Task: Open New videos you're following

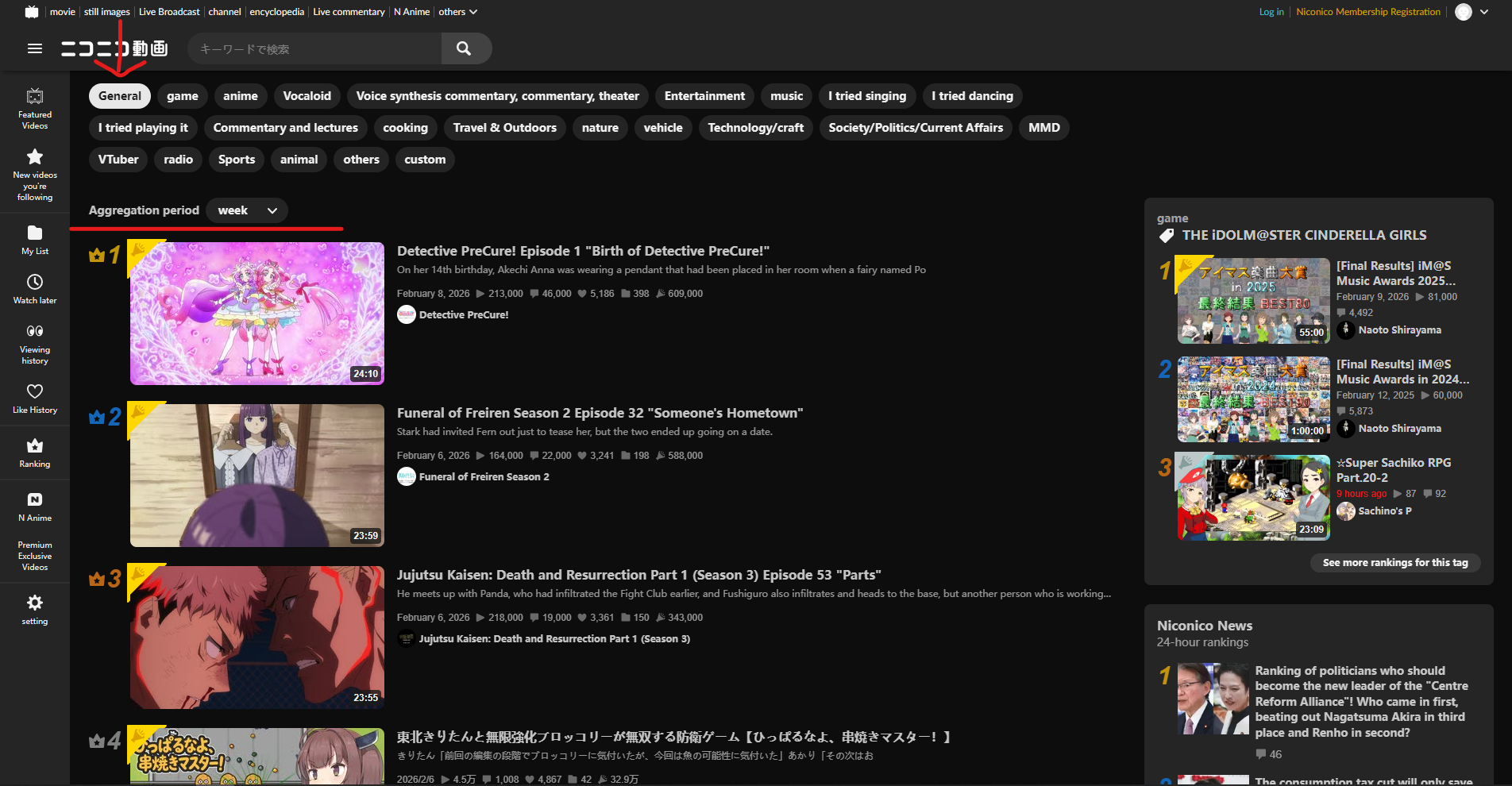Action: coord(35,175)
